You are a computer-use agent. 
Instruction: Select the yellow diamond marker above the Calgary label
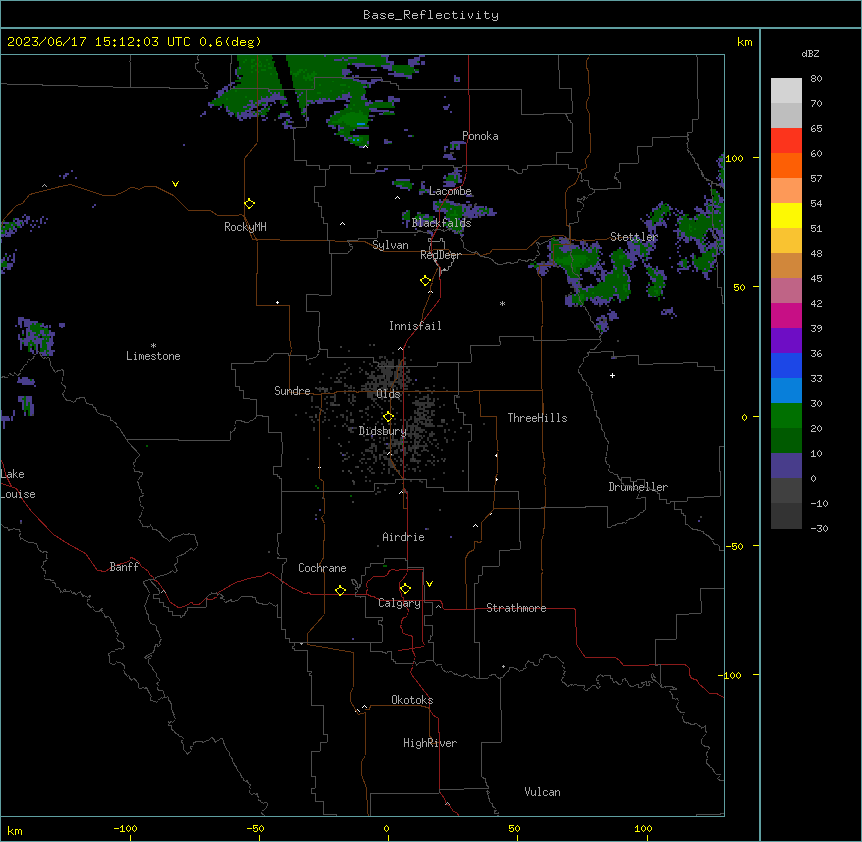(x=406, y=589)
